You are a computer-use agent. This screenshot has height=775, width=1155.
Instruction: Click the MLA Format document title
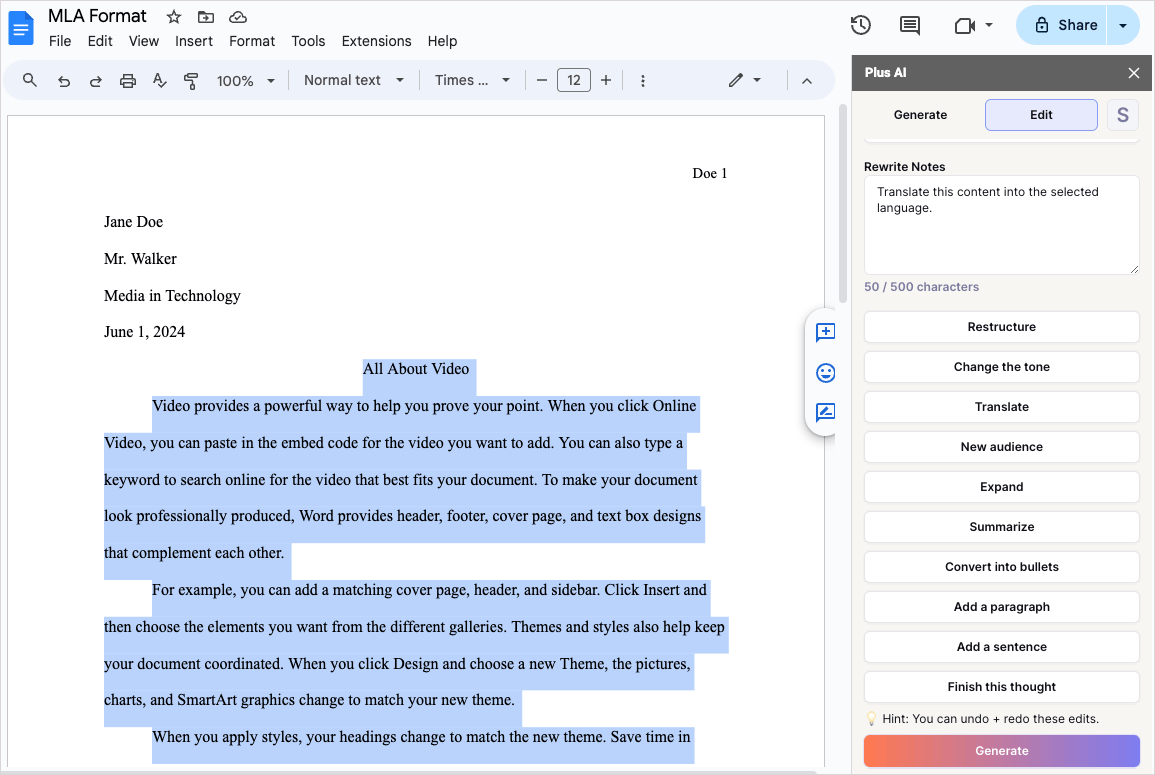click(97, 16)
